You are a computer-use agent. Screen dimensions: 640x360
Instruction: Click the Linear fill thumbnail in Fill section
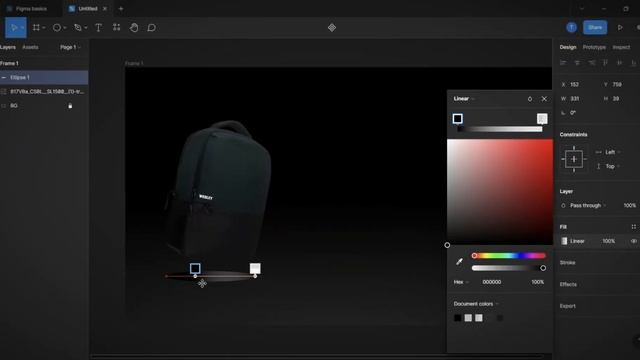pyautogui.click(x=564, y=241)
